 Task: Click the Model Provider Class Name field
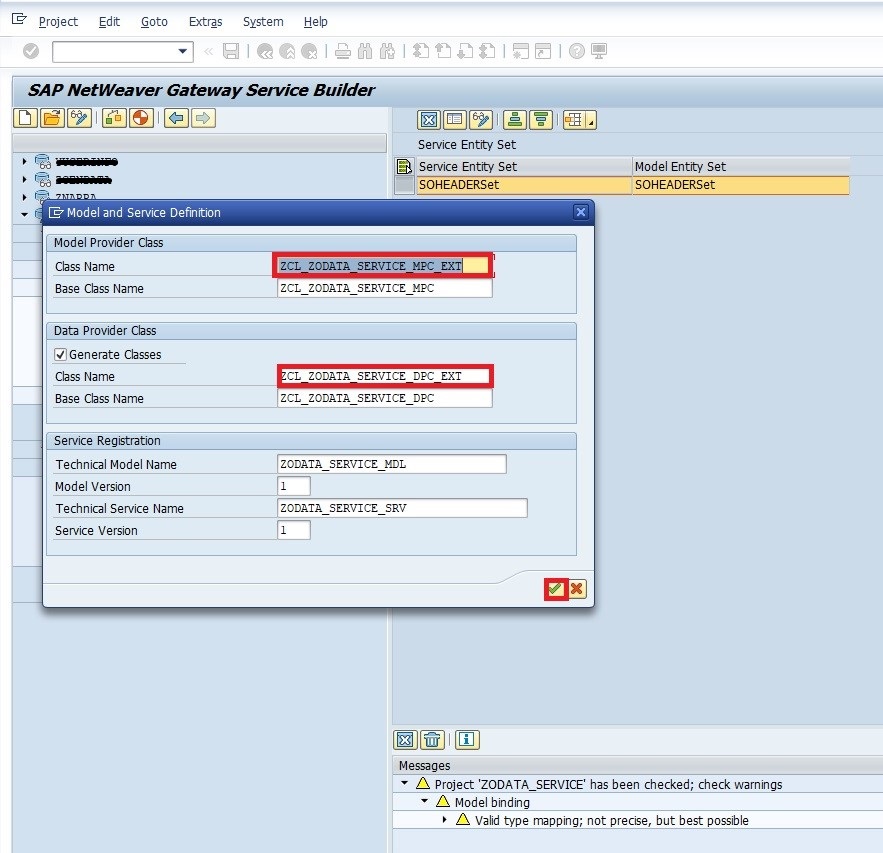pyautogui.click(x=384, y=266)
